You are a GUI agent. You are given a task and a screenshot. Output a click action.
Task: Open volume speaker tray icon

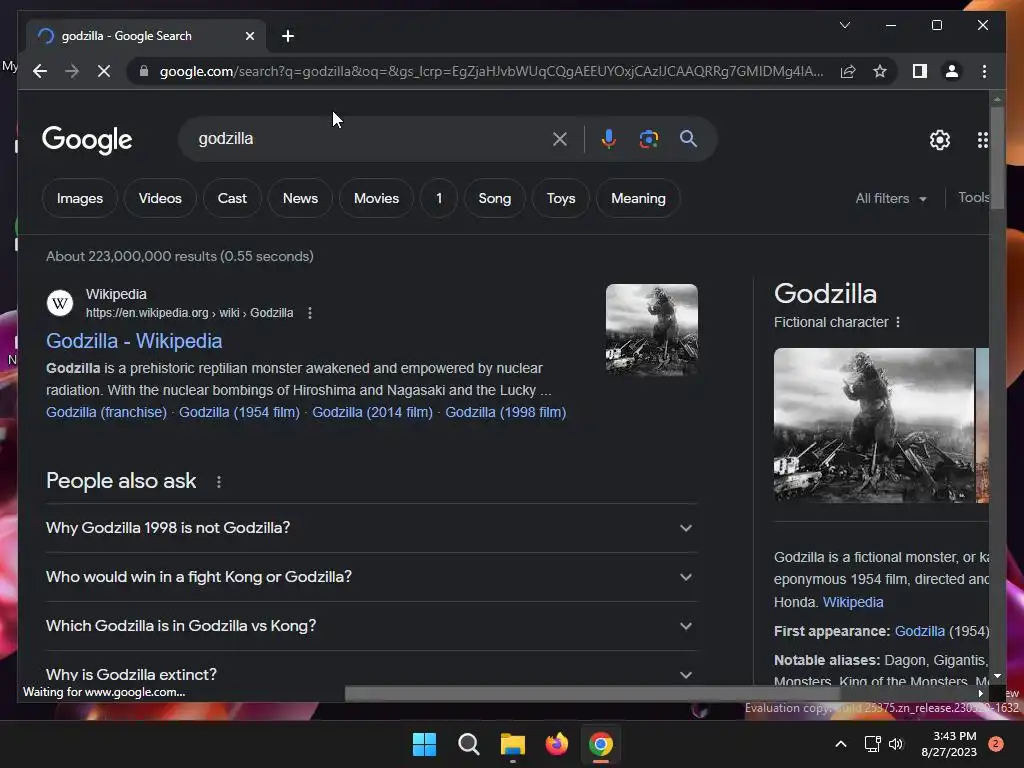[x=896, y=744]
